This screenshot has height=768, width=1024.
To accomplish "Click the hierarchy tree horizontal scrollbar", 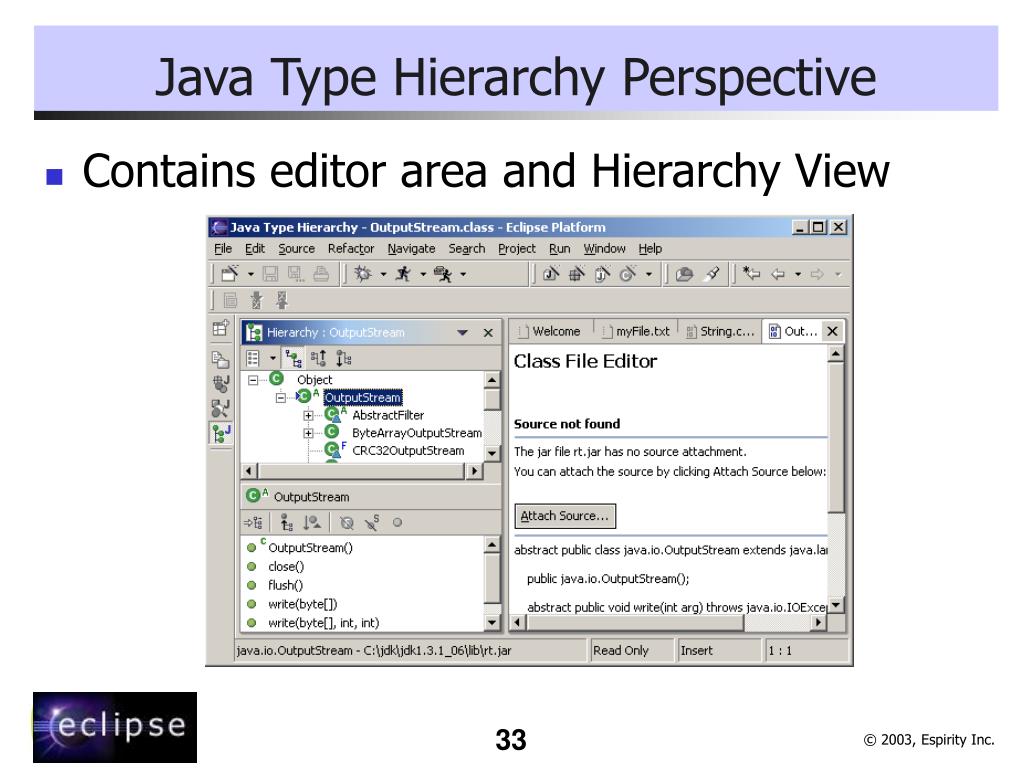I will 363,471.
